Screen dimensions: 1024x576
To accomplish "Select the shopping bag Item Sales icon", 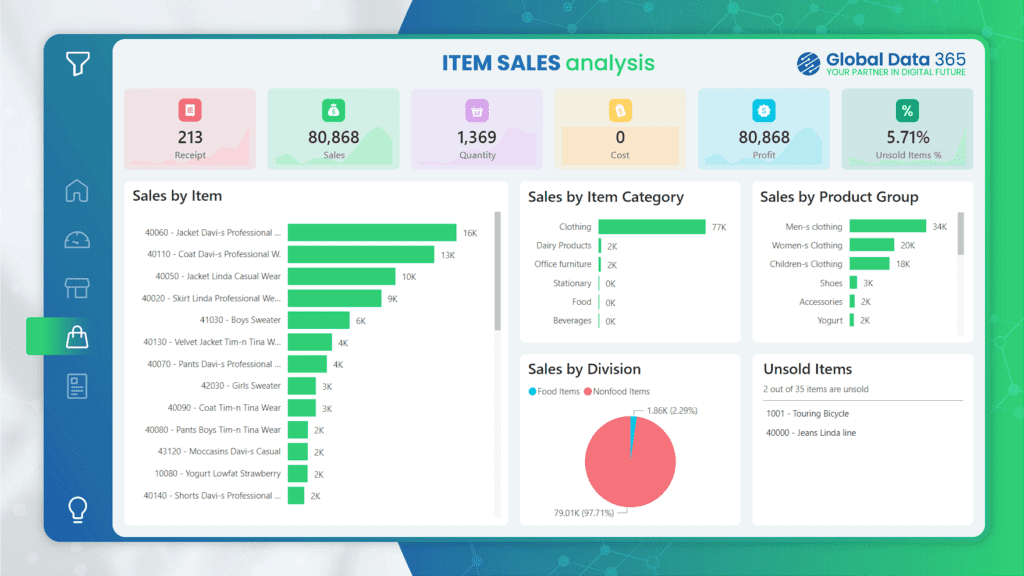I will tap(77, 337).
